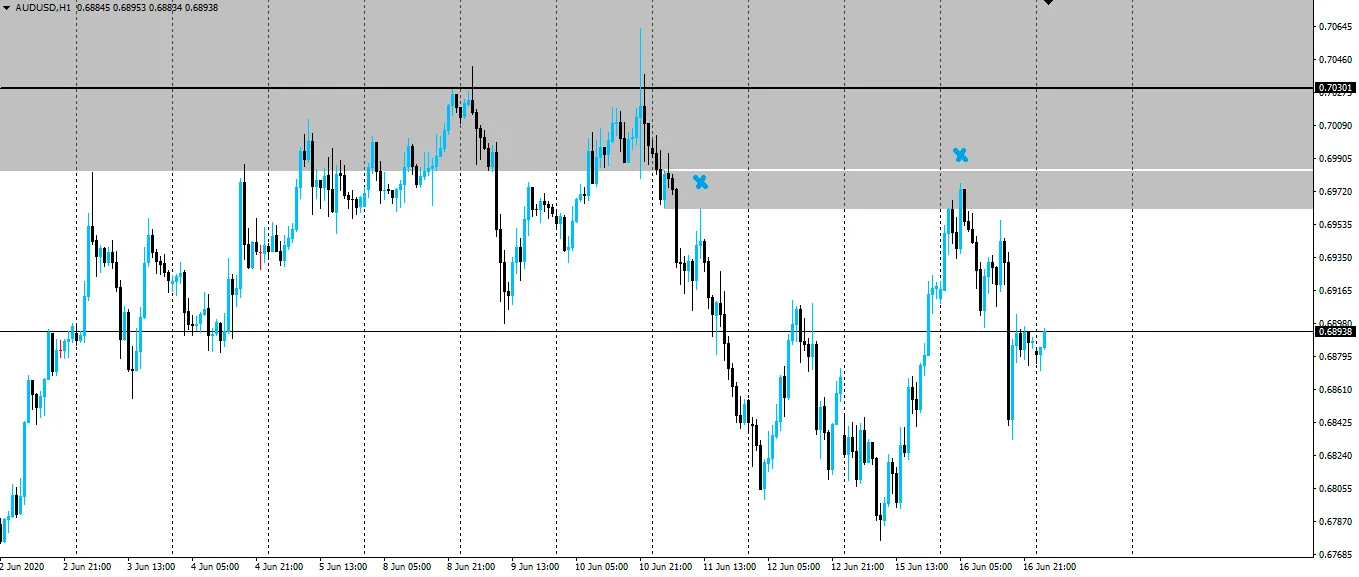Click the 0.69350 price scale label

coord(1336,258)
